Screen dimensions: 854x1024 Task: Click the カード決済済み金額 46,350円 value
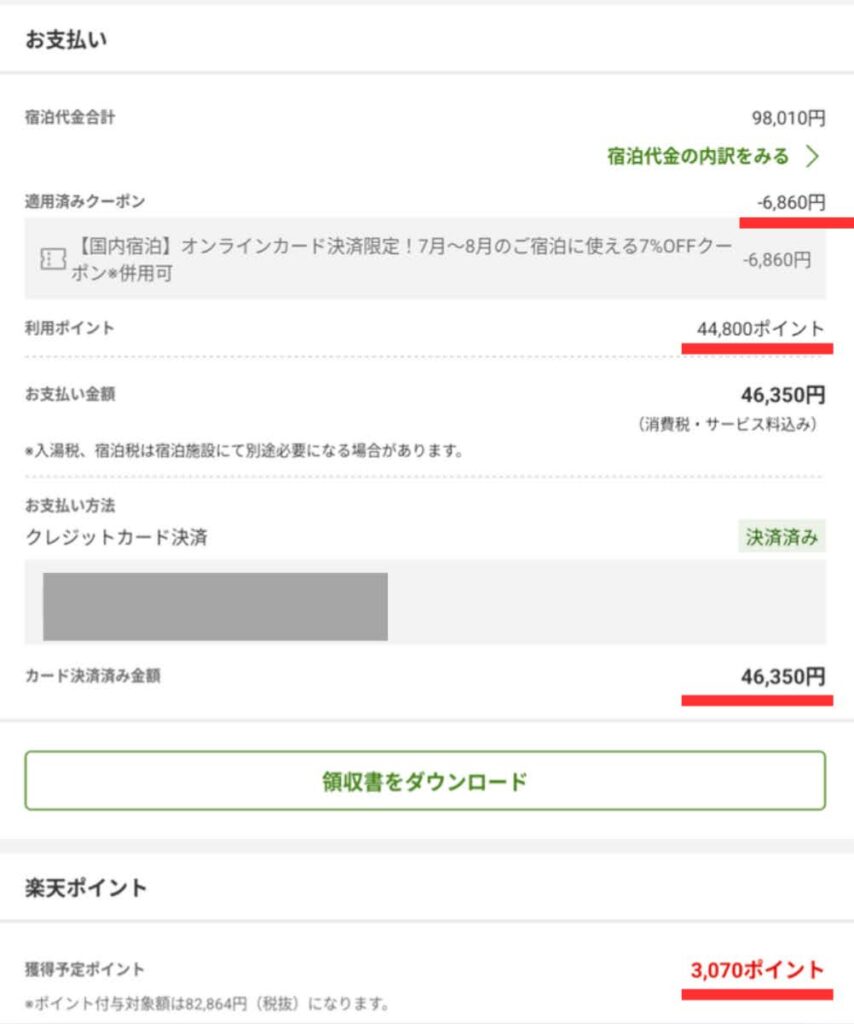(783, 677)
